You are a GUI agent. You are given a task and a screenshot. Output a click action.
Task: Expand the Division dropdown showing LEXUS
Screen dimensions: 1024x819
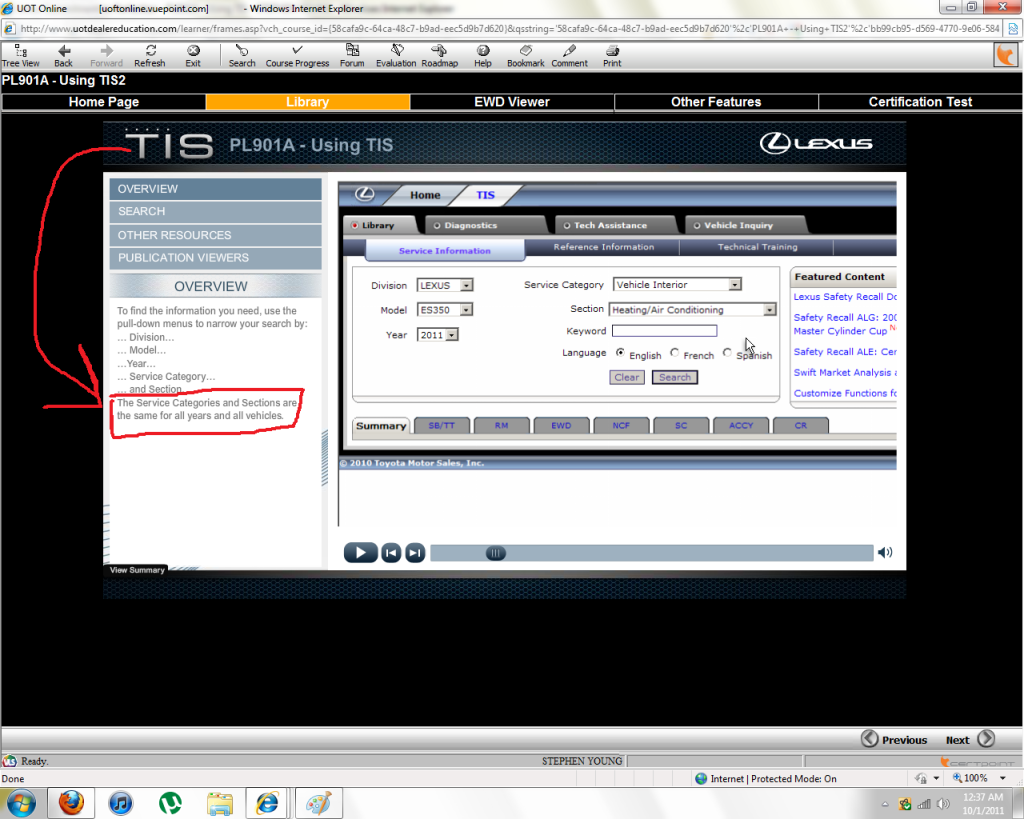[x=466, y=285]
